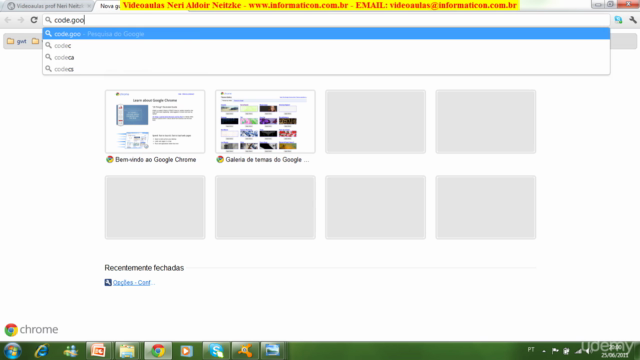
Task: Open the 'Galeria de temas do Google' thumbnail
Action: 265,122
